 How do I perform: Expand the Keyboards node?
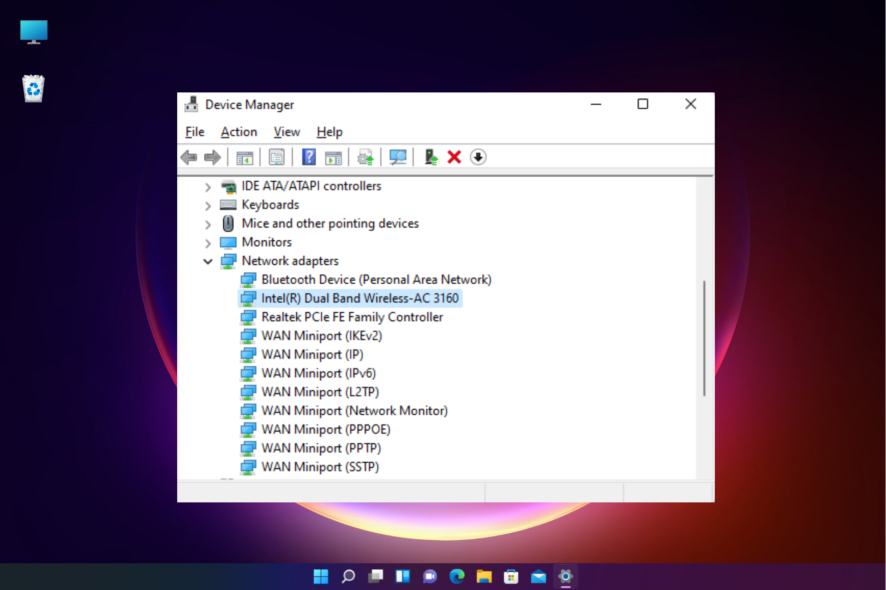208,205
